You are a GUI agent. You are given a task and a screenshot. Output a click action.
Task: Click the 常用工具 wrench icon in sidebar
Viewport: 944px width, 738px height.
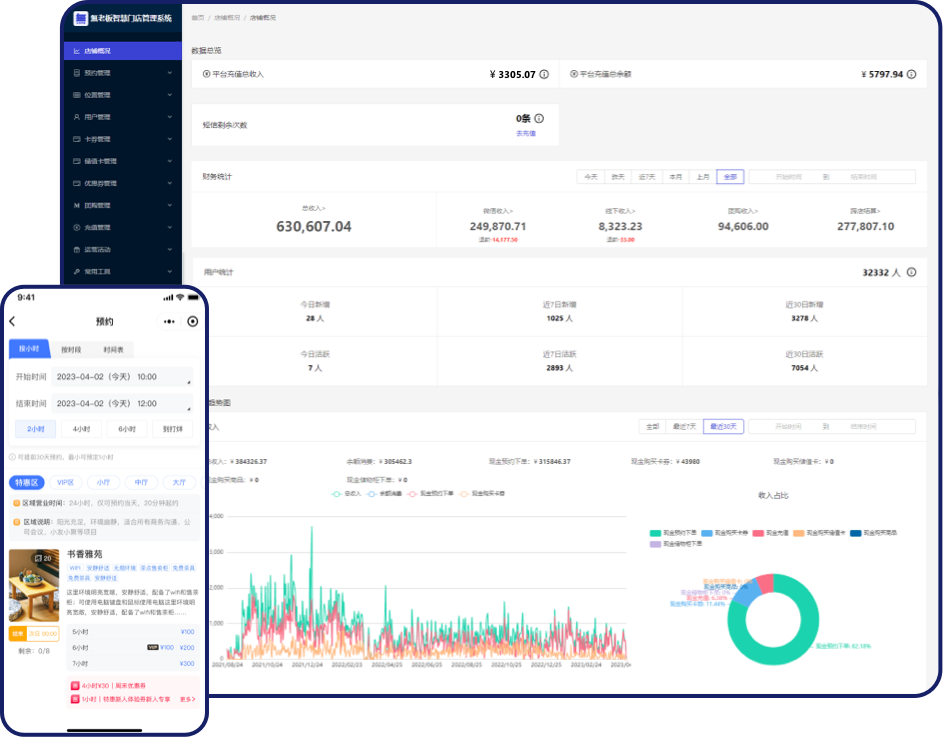77,271
